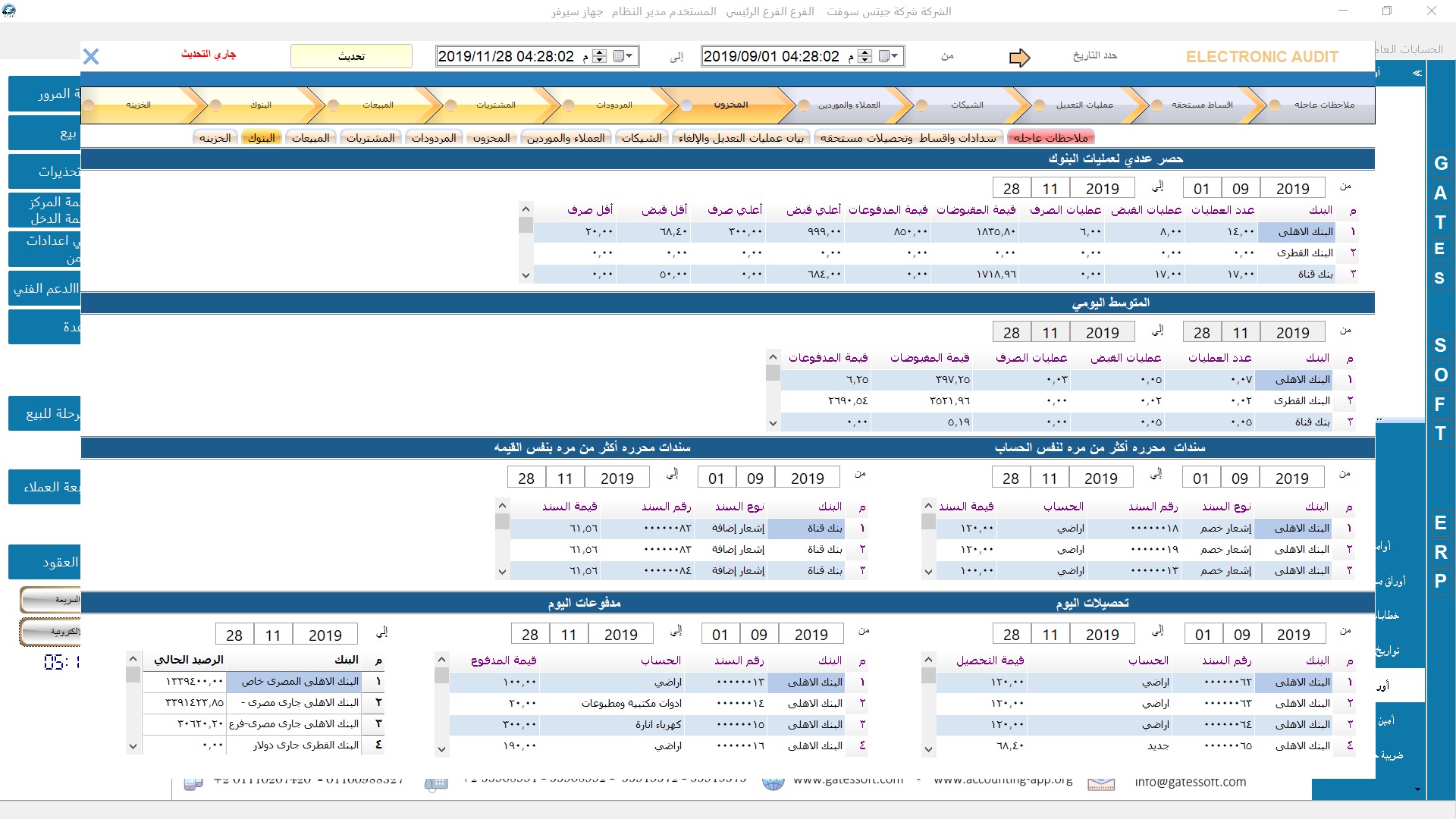1456x819 pixels.
Task: Click scroll-up arrow of الرصيد الحالى table
Action: tap(133, 659)
